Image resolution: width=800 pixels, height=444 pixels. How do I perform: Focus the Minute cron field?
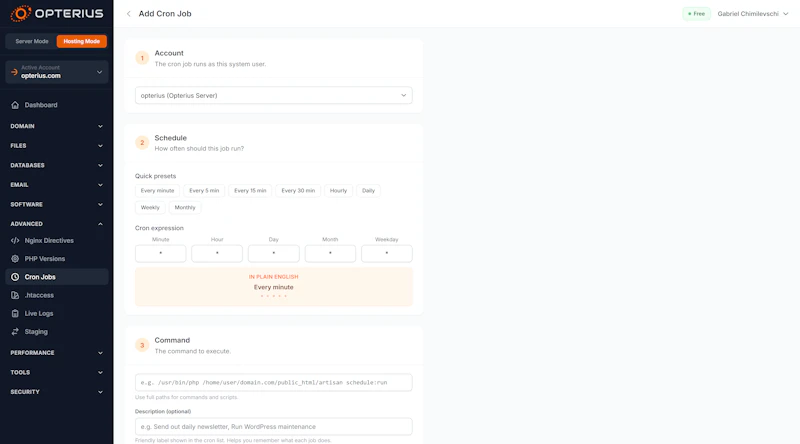[161, 254]
